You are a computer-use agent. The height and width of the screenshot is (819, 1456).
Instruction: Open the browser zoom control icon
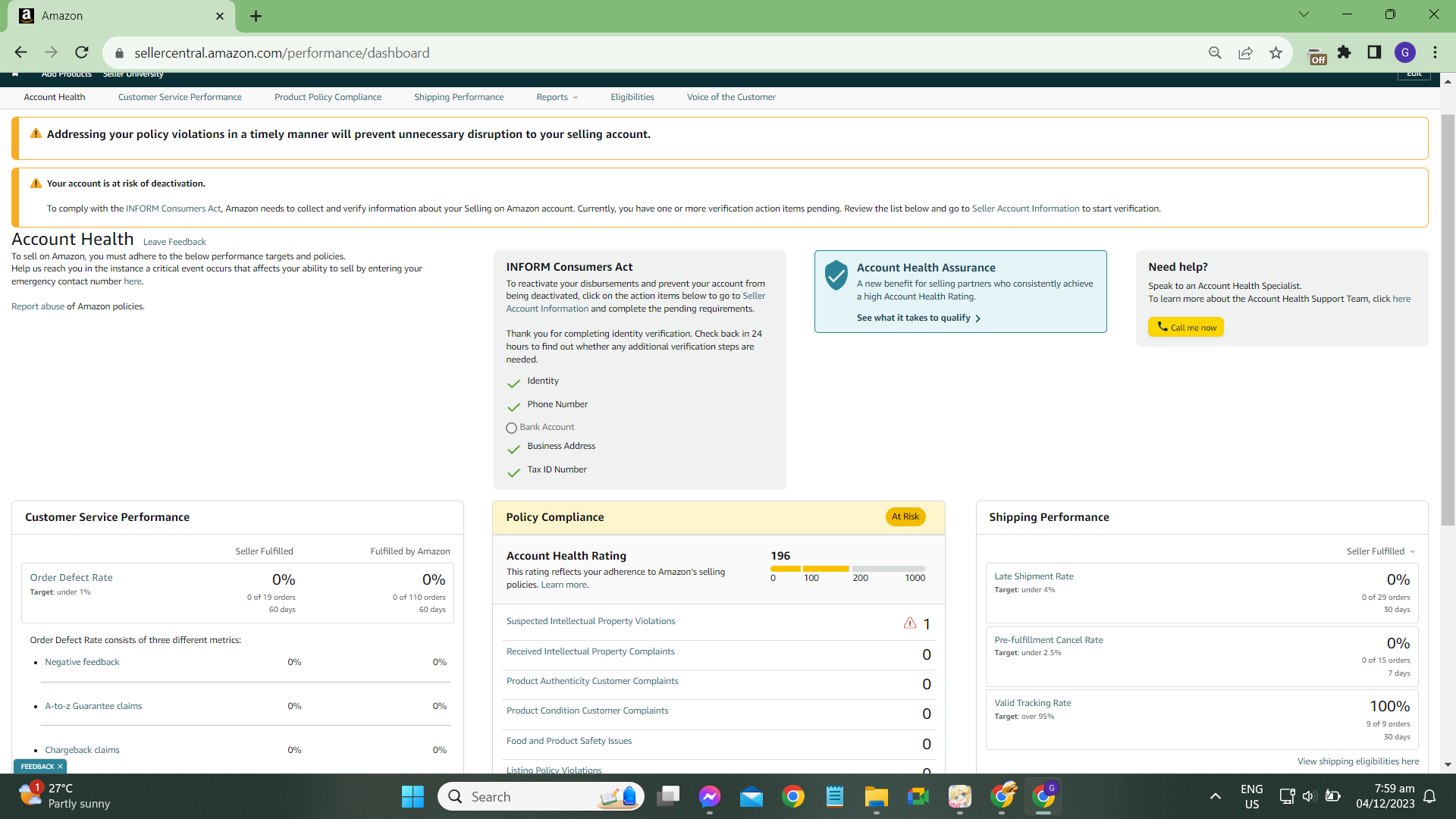pos(1215,52)
